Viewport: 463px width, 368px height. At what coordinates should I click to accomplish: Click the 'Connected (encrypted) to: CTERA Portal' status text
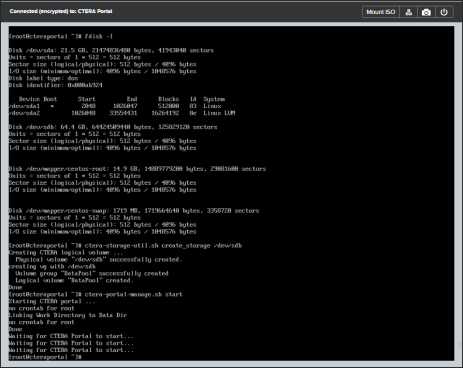coord(61,11)
